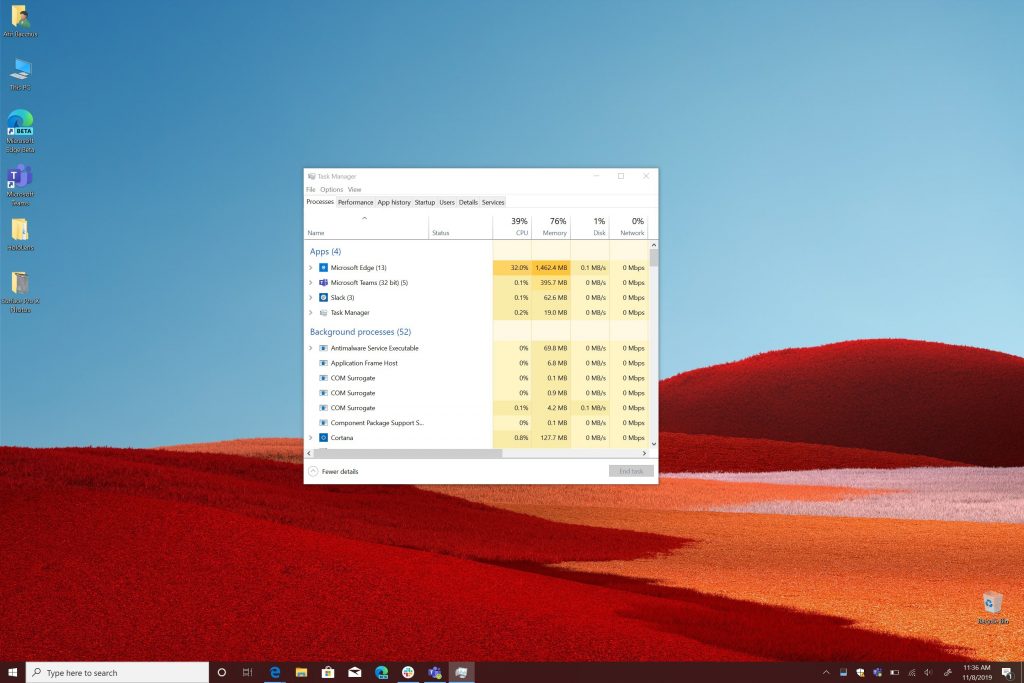
Task: Expand the Microsoft Edge process group
Action: 311,268
